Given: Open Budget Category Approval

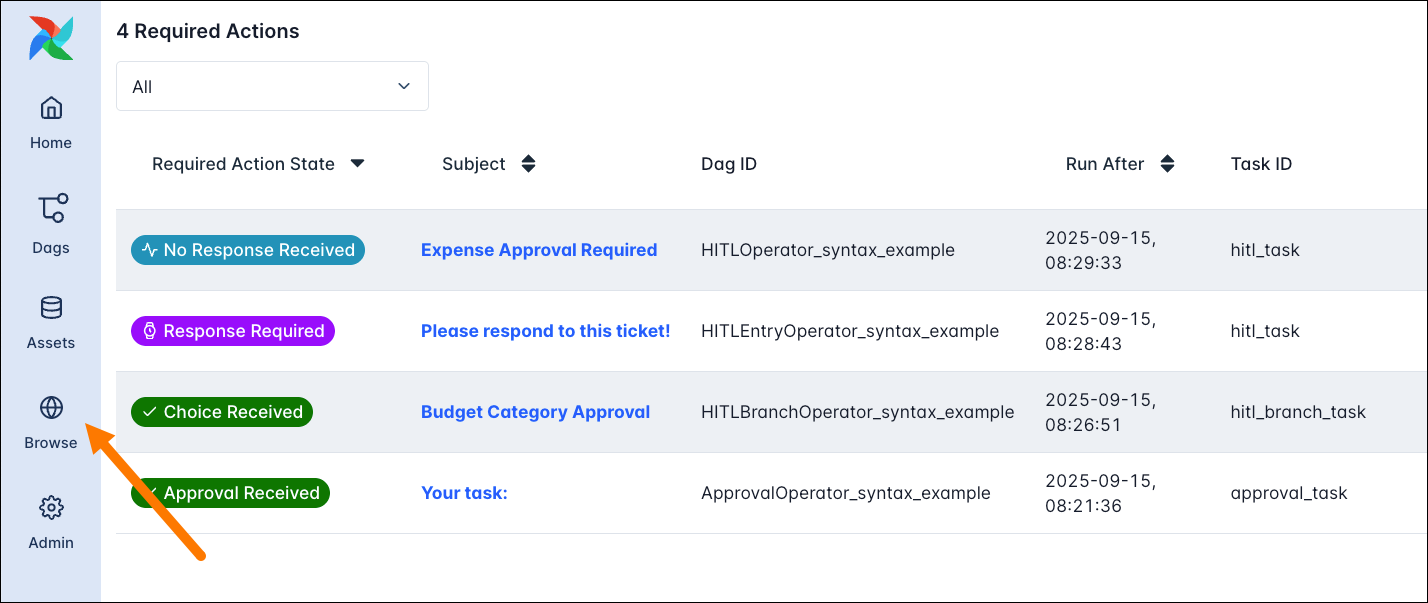Looking at the screenshot, I should click(x=535, y=411).
